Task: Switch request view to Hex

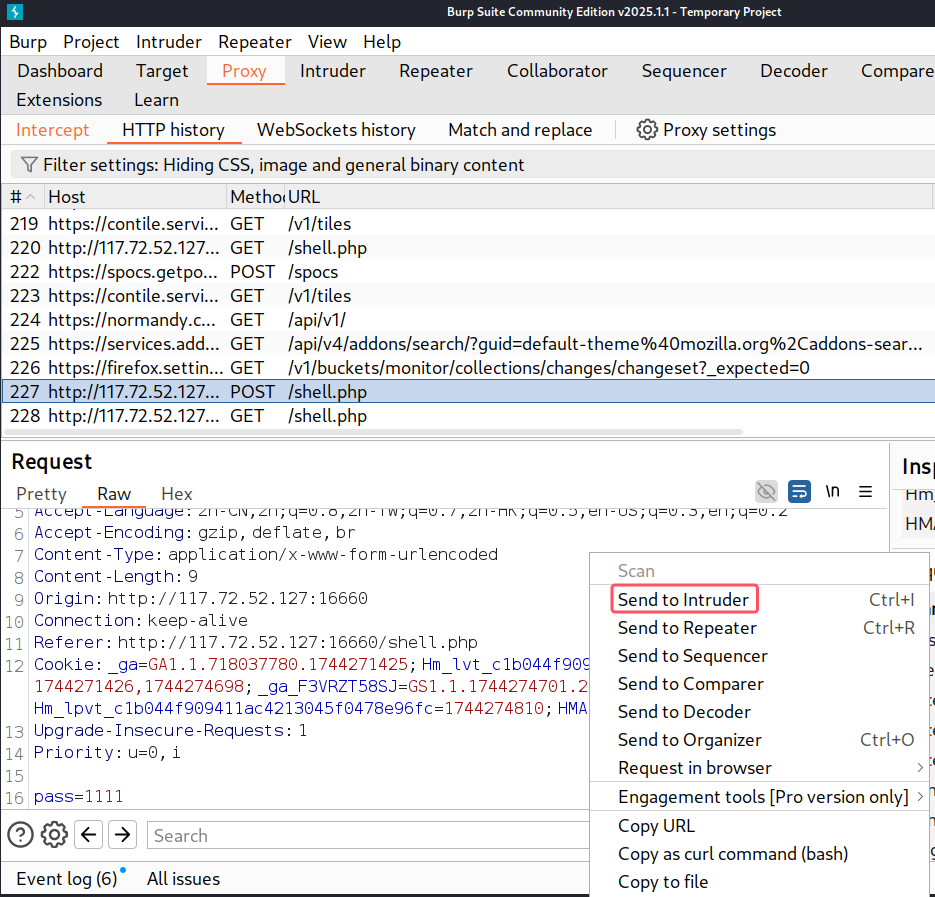Action: (x=177, y=493)
